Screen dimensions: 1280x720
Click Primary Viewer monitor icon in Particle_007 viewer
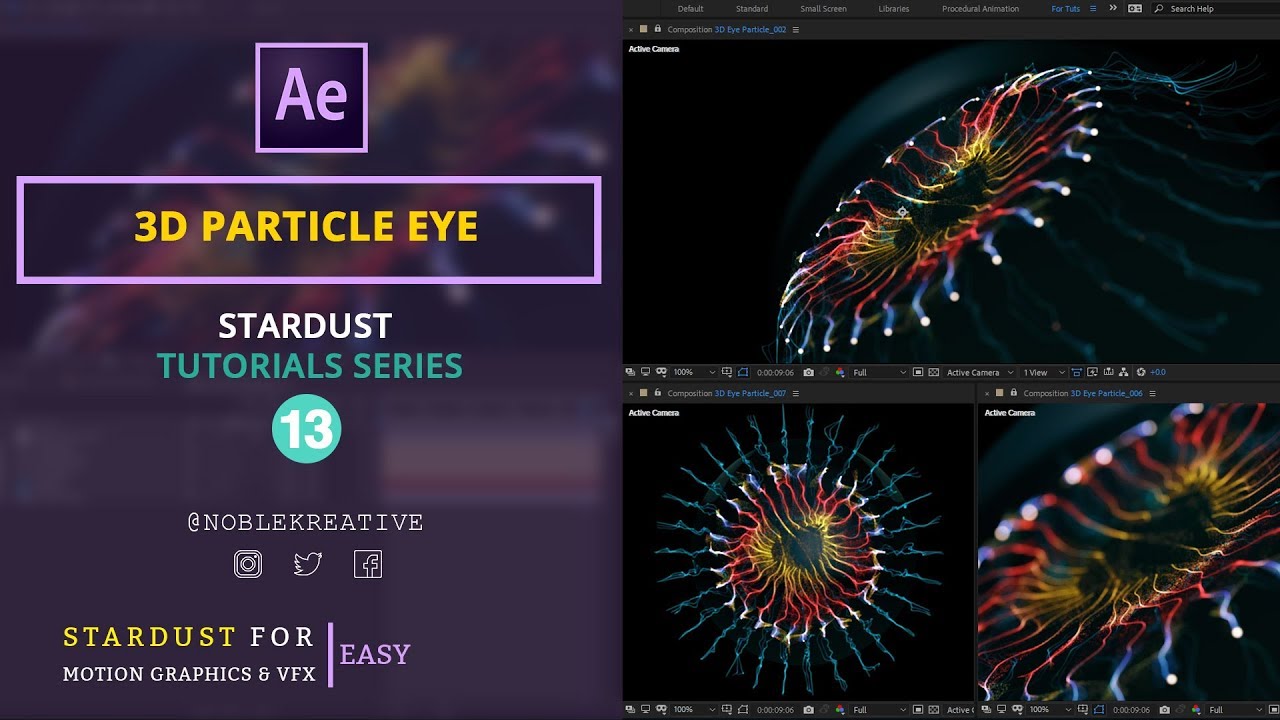(645, 710)
